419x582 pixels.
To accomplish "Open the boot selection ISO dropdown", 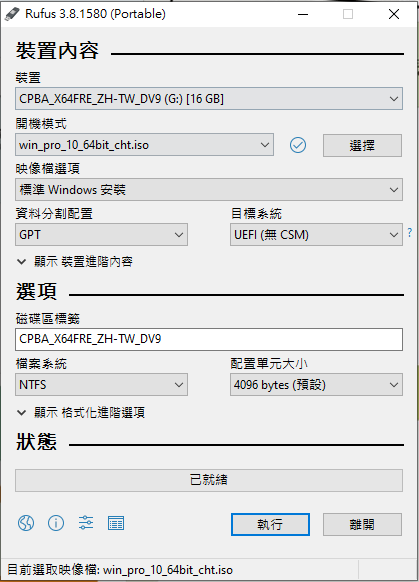I will [144, 145].
